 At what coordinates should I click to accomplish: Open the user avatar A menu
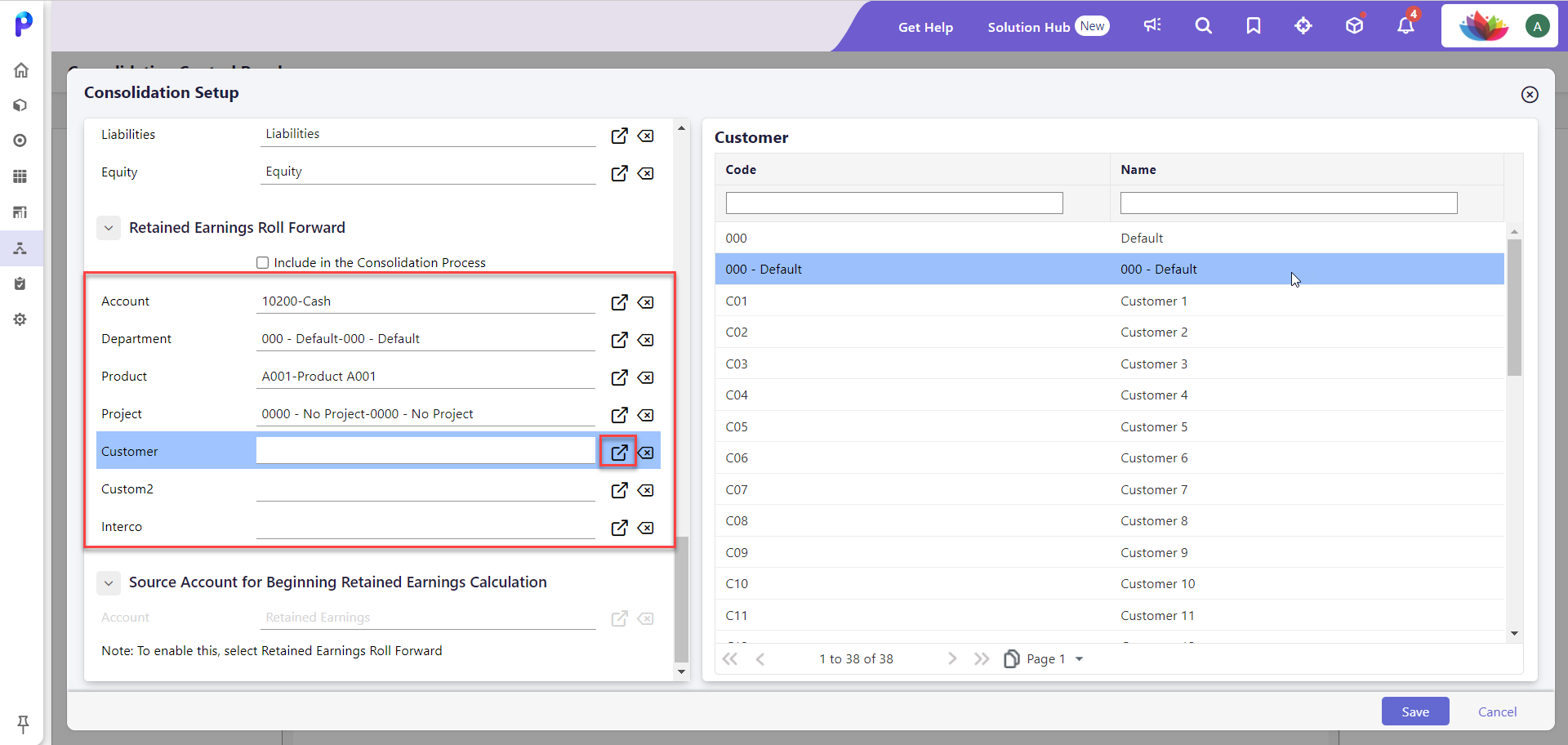[x=1537, y=26]
